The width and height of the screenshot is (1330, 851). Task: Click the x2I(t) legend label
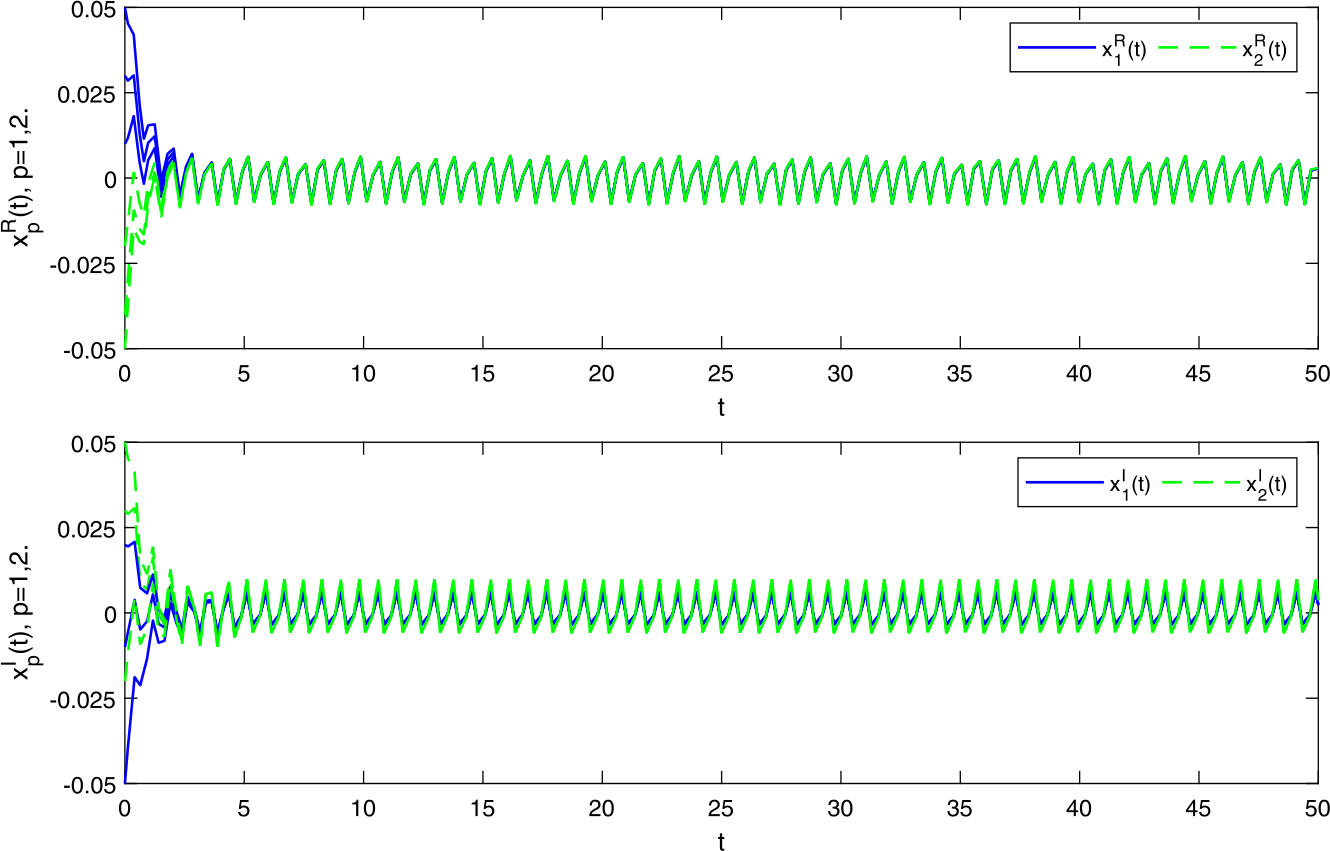pyautogui.click(x=1265, y=485)
